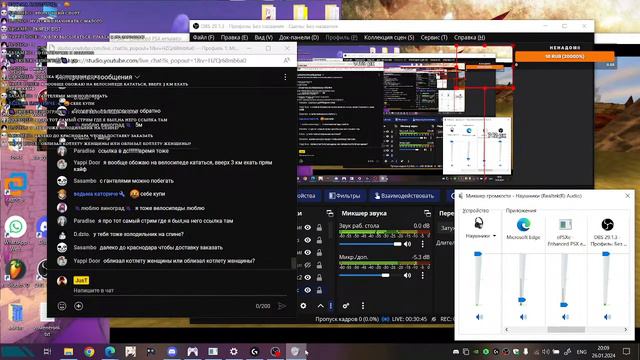Adjust the Microsoft Edge volume slider
Viewport: 640px width, 360px height.
pyautogui.click(x=522, y=300)
